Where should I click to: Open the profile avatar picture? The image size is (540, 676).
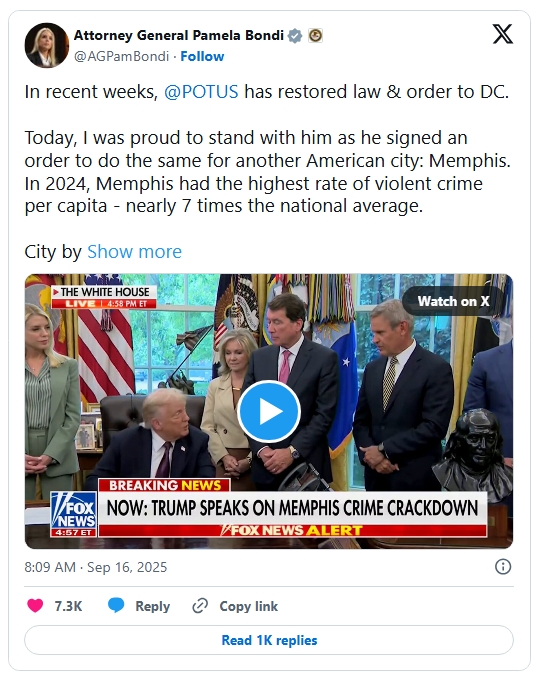(x=47, y=45)
